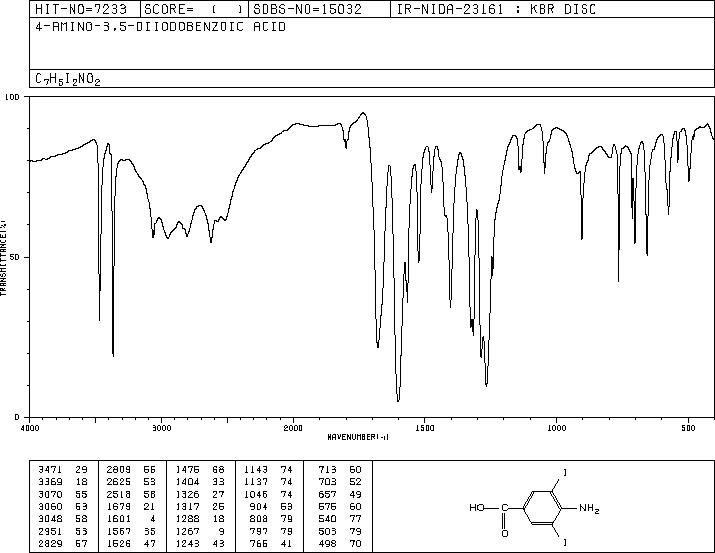The image size is (715, 553).
Task: Click the 1526 peak table entry
Action: click(131, 544)
